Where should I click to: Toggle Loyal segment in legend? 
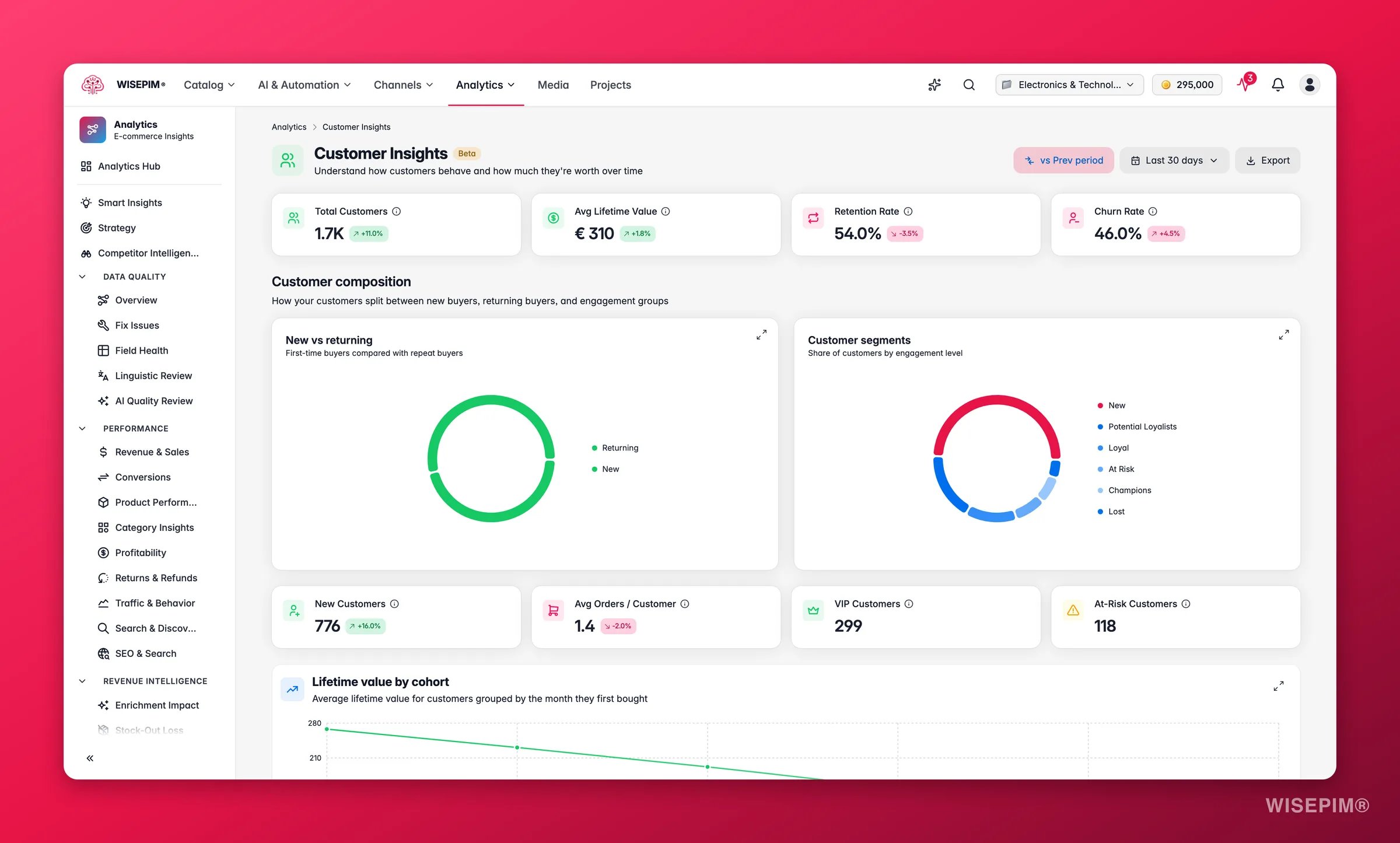tap(1113, 448)
